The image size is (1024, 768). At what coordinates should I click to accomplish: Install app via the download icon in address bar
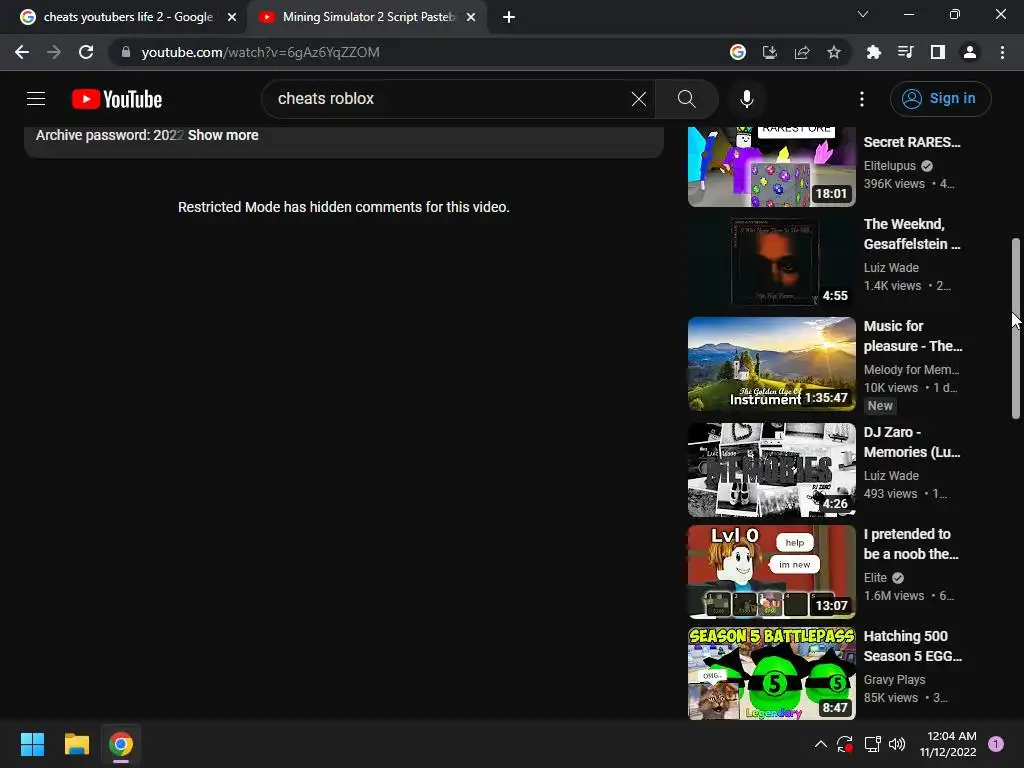tap(770, 52)
